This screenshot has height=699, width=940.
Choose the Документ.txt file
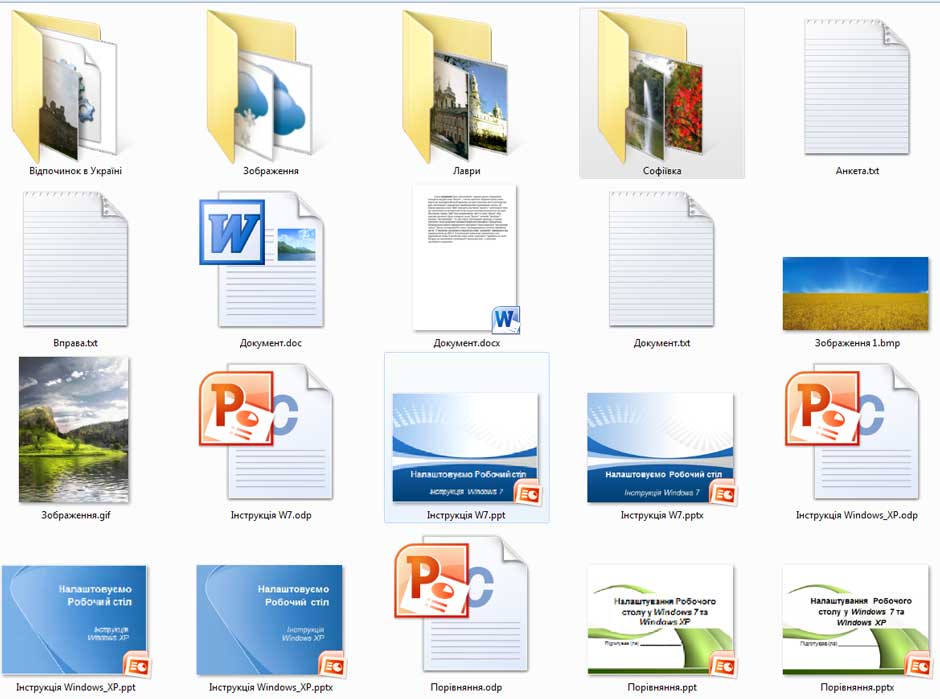[661, 258]
